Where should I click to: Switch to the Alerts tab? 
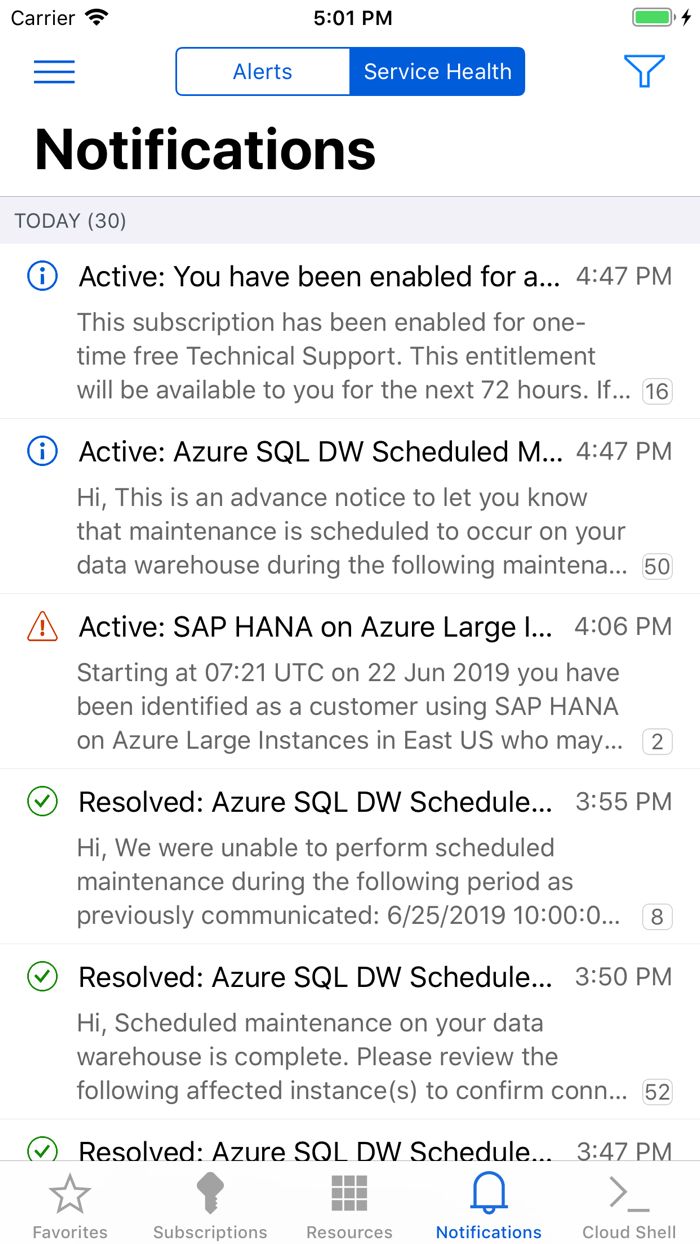click(x=262, y=71)
